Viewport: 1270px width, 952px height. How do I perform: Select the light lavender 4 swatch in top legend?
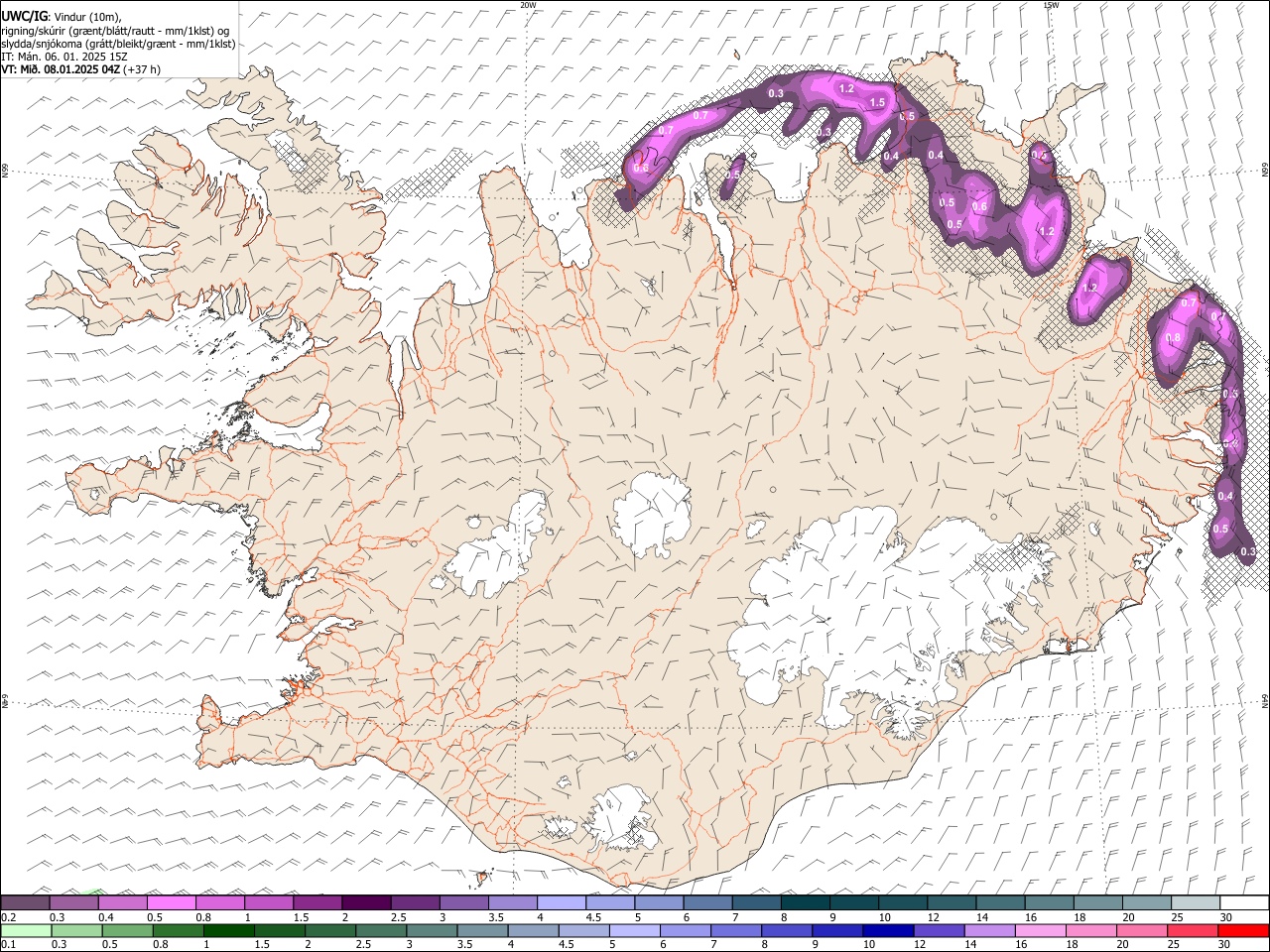[x=561, y=902]
